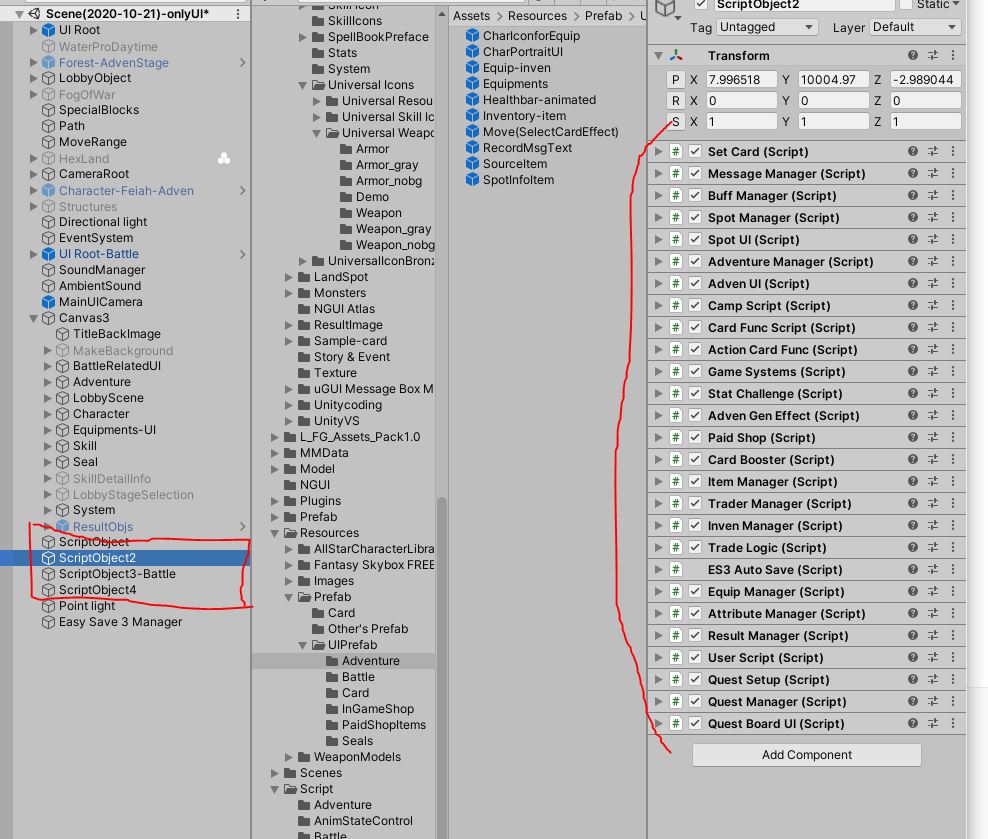The image size is (988, 839).
Task: Click the cube icon beside ScriptObject2 header
Action: click(666, 9)
